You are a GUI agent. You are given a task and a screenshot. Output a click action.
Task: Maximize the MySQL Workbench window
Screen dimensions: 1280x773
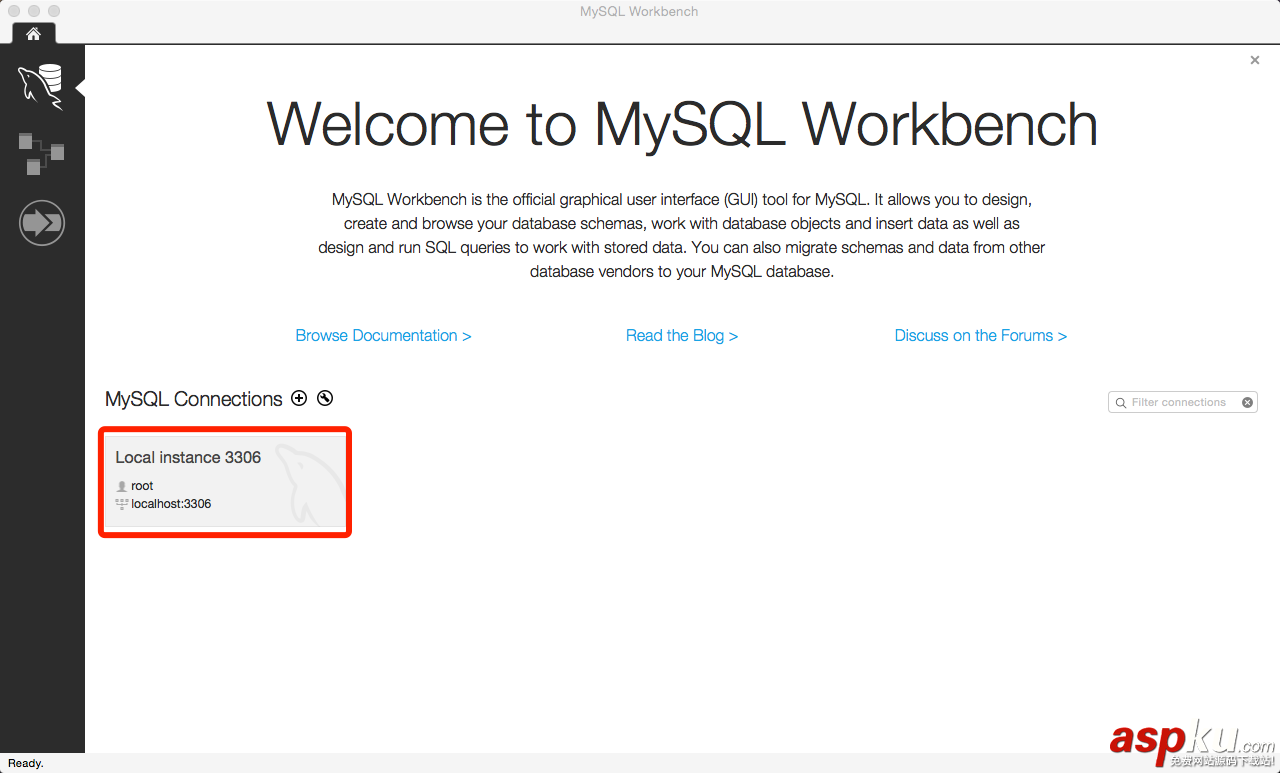(54, 11)
